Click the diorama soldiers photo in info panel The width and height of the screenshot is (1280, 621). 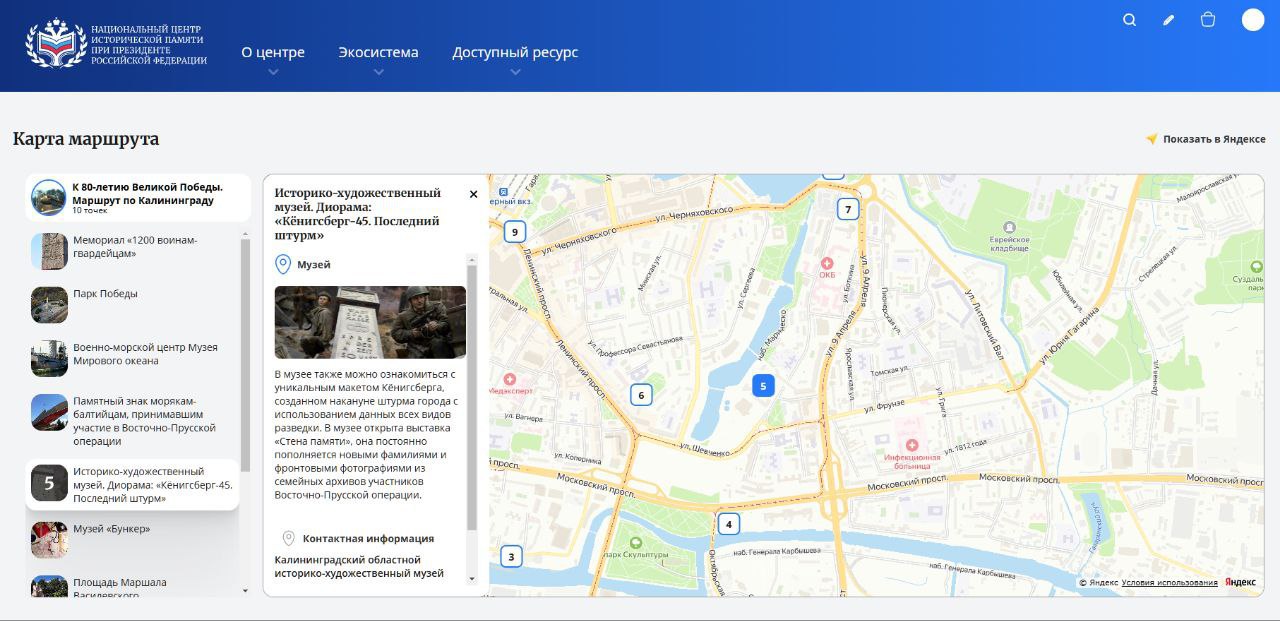pos(370,322)
